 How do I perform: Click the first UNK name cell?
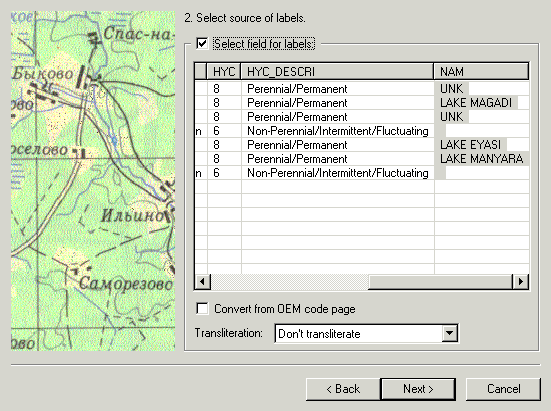[481, 89]
